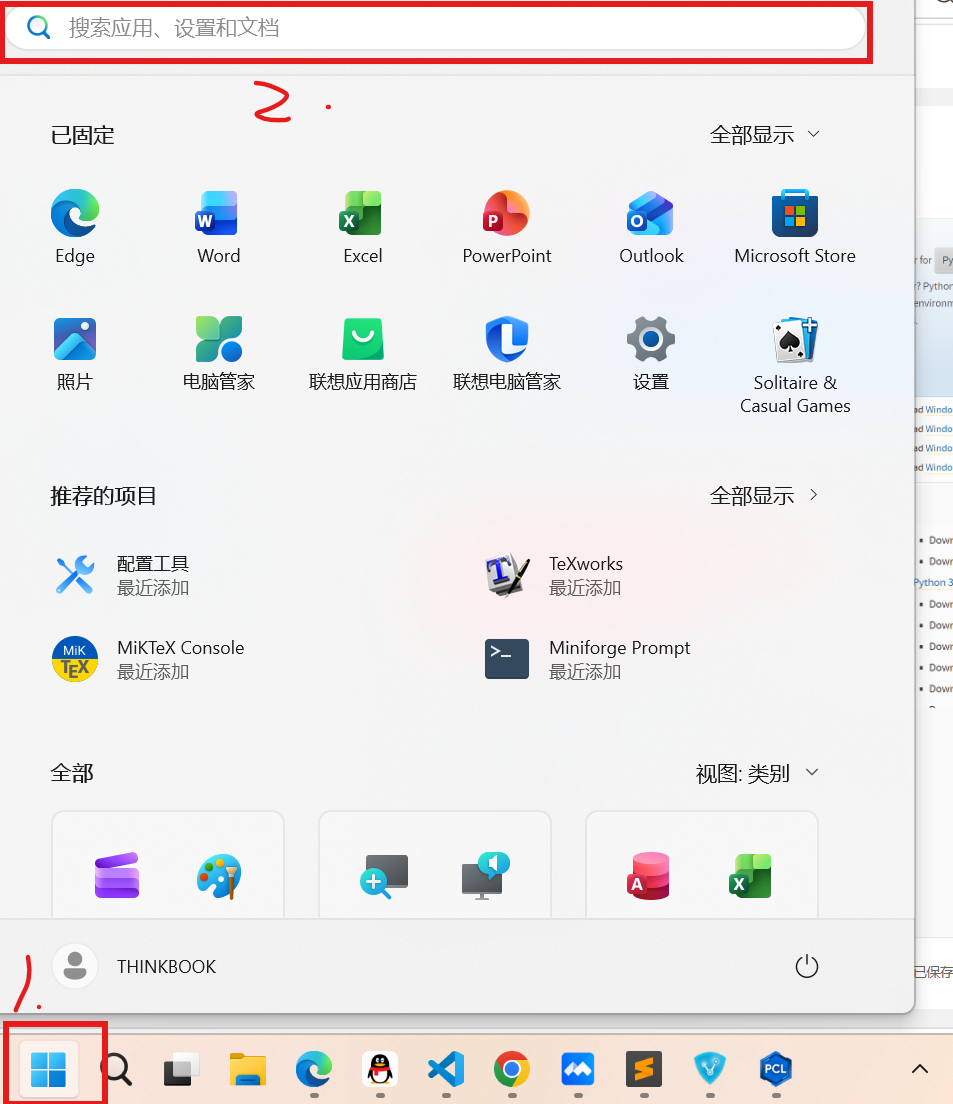The height and width of the screenshot is (1104, 953).
Task: Click the search box 搜索应用、设置和文档
Action: point(436,28)
